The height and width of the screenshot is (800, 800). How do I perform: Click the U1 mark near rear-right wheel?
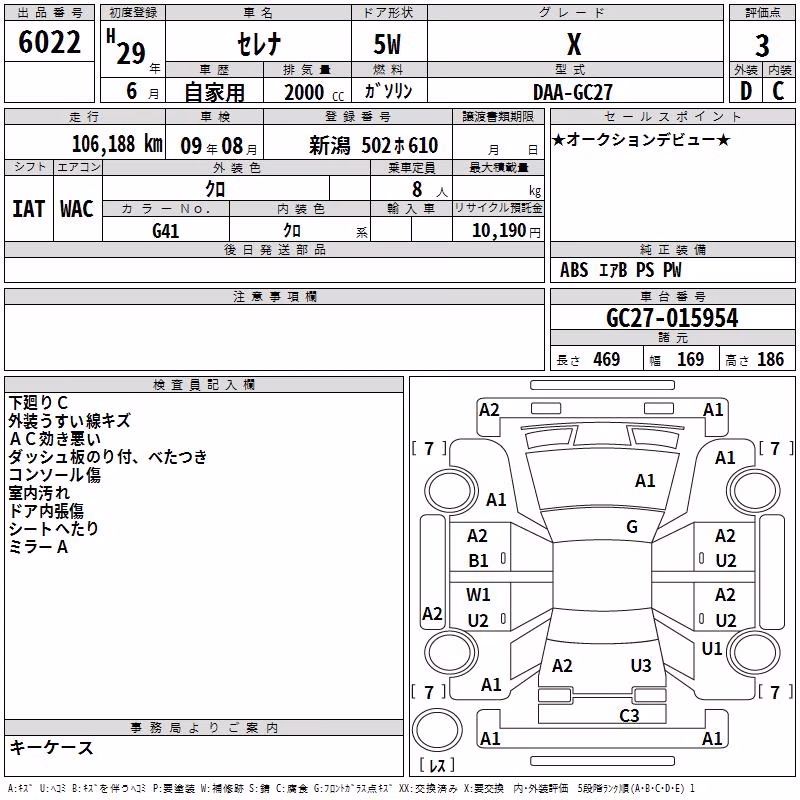point(711,648)
